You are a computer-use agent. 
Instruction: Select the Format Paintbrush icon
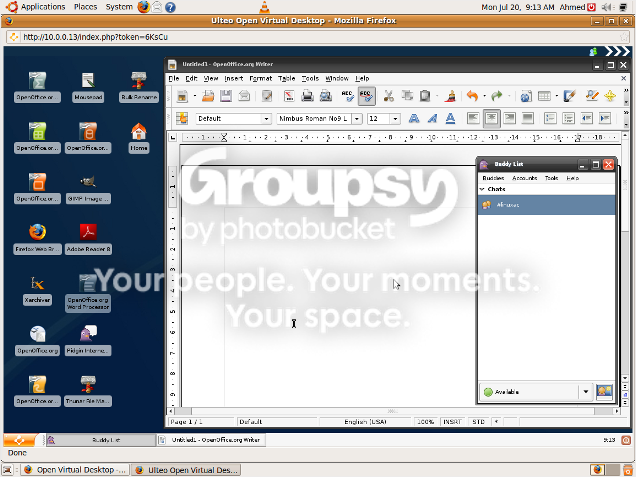(450, 96)
